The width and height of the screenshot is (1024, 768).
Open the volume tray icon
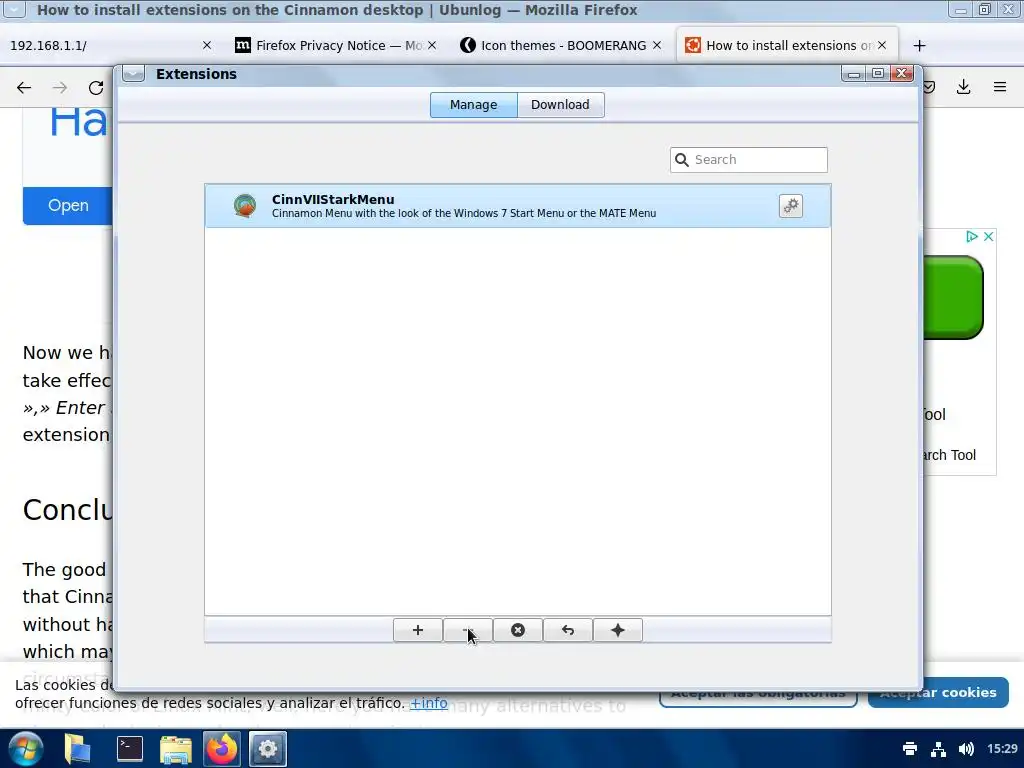pyautogui.click(x=966, y=749)
